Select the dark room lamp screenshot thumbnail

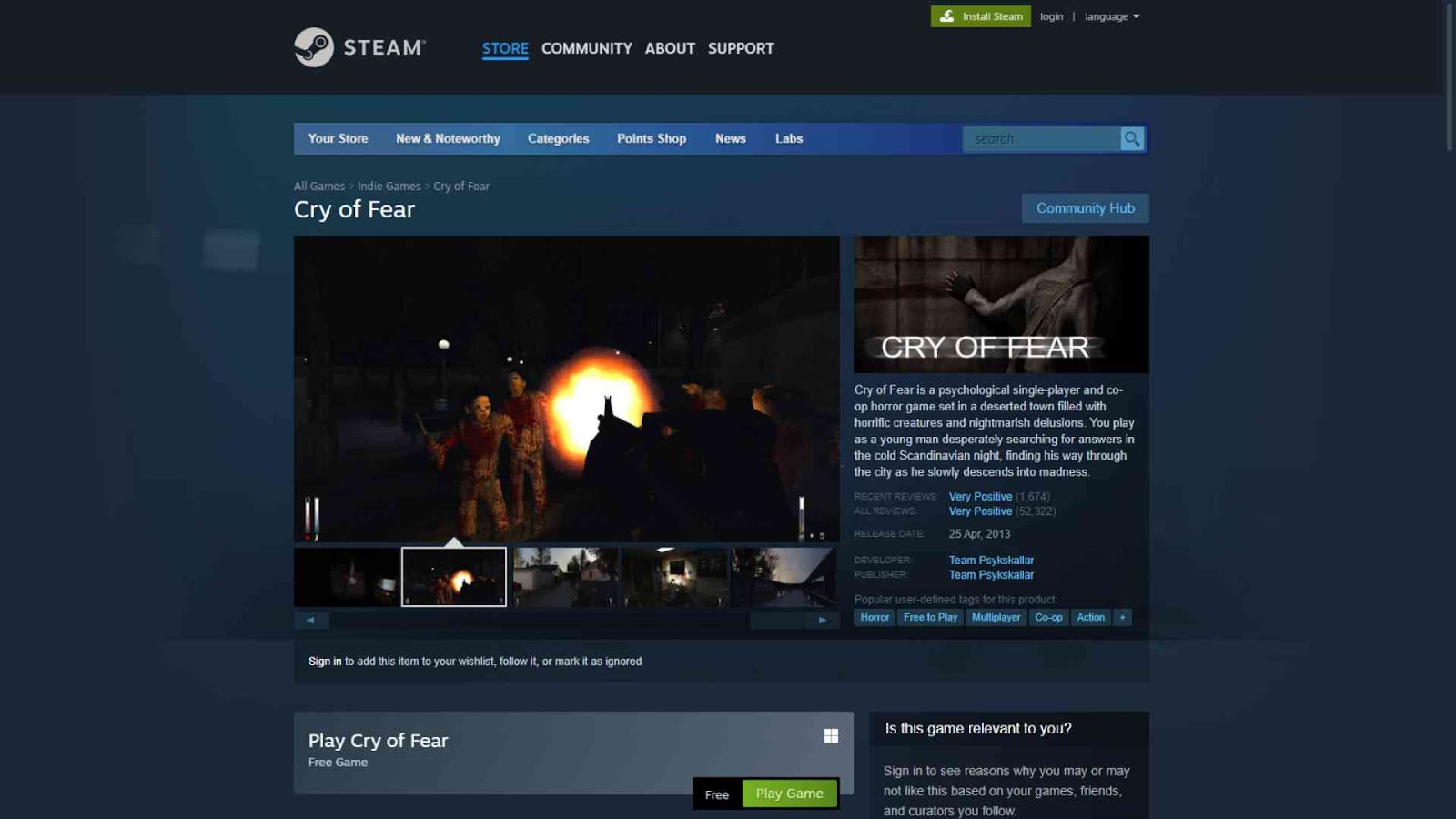pyautogui.click(x=674, y=577)
